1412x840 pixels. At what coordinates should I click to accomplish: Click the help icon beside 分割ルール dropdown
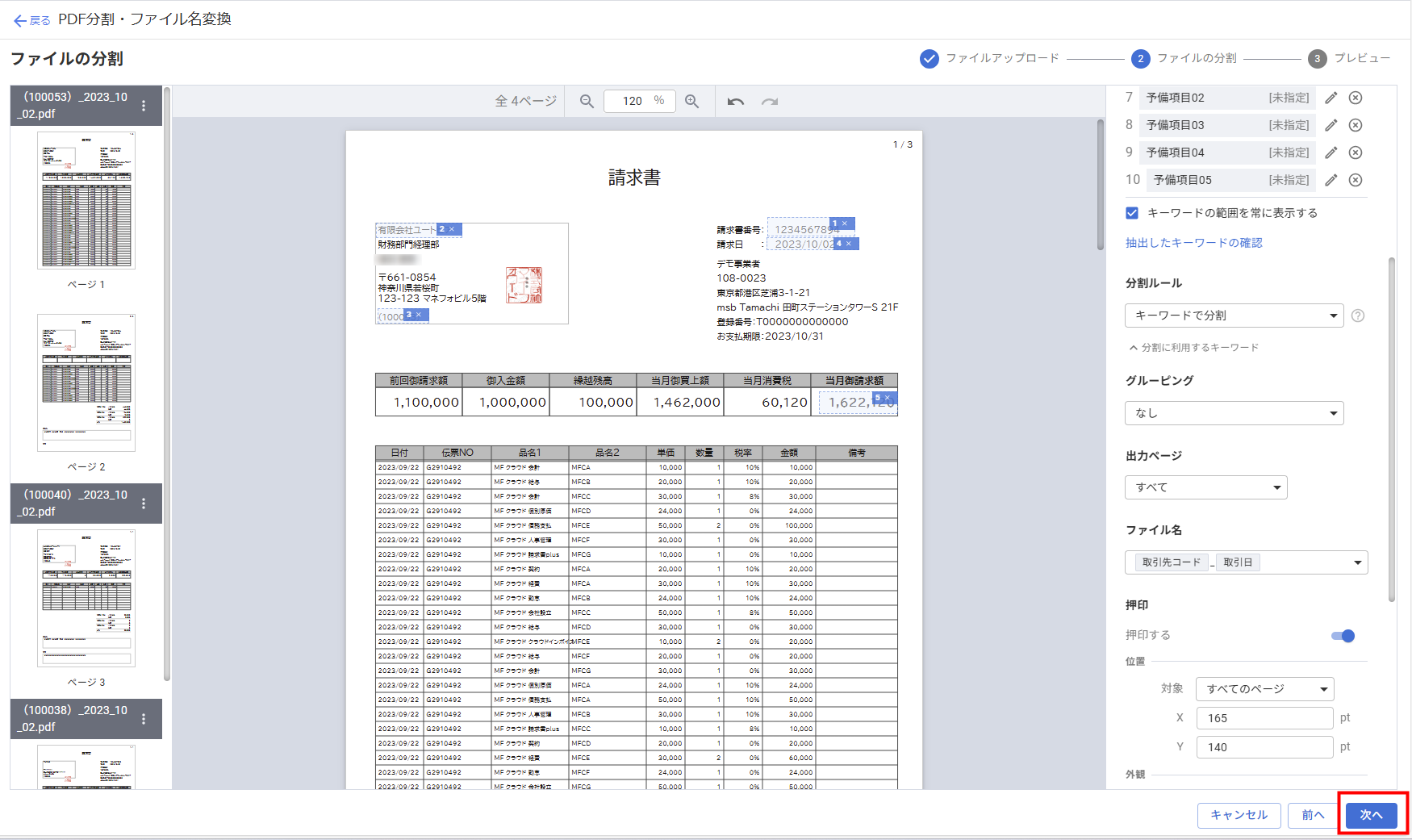coord(1358,316)
